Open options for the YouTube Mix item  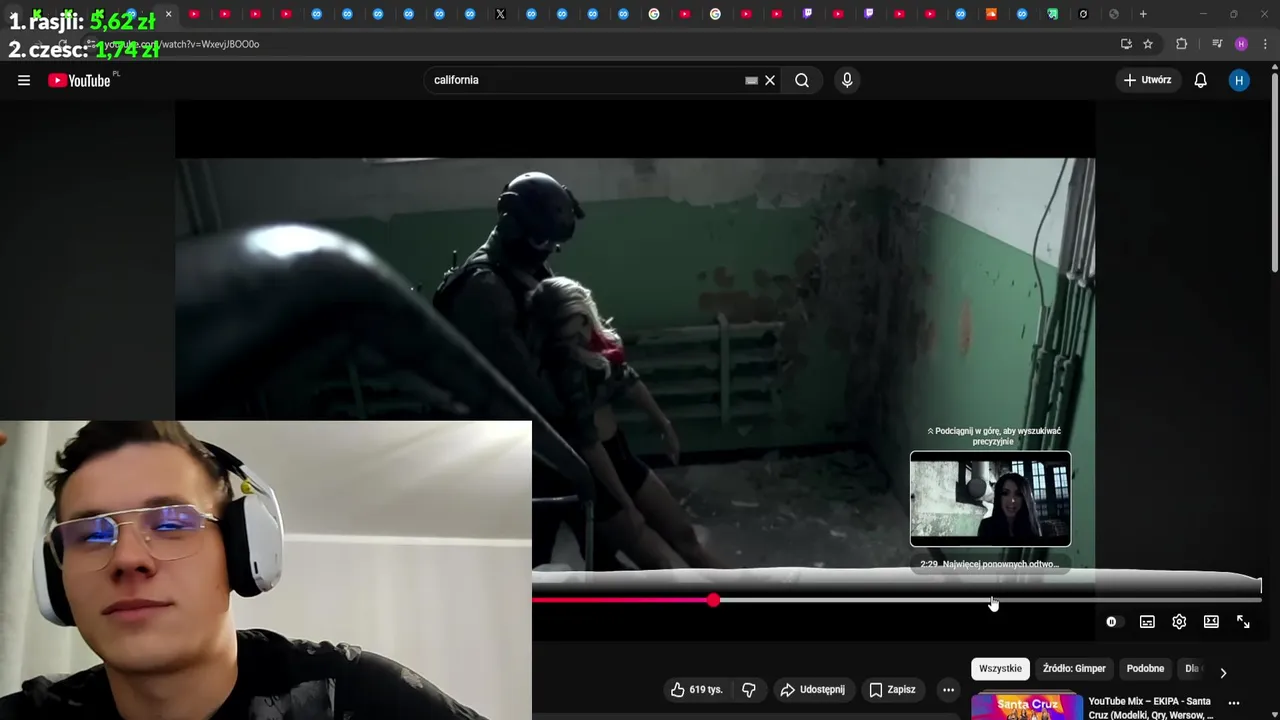(1234, 703)
